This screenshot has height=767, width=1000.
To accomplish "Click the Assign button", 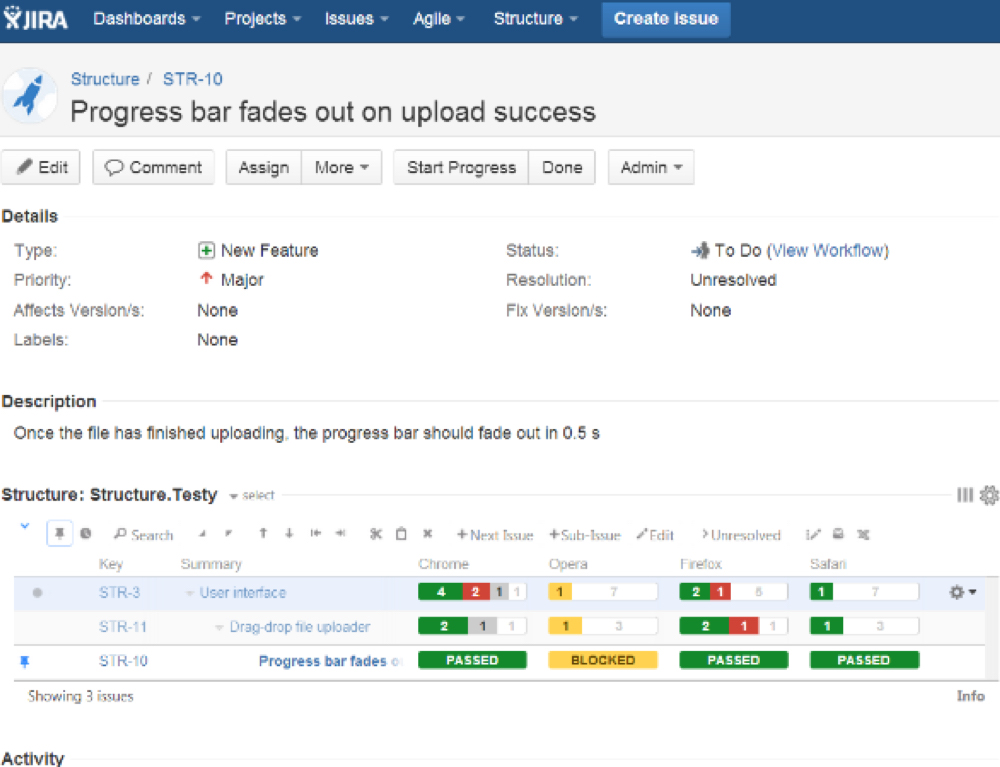I will coord(263,167).
